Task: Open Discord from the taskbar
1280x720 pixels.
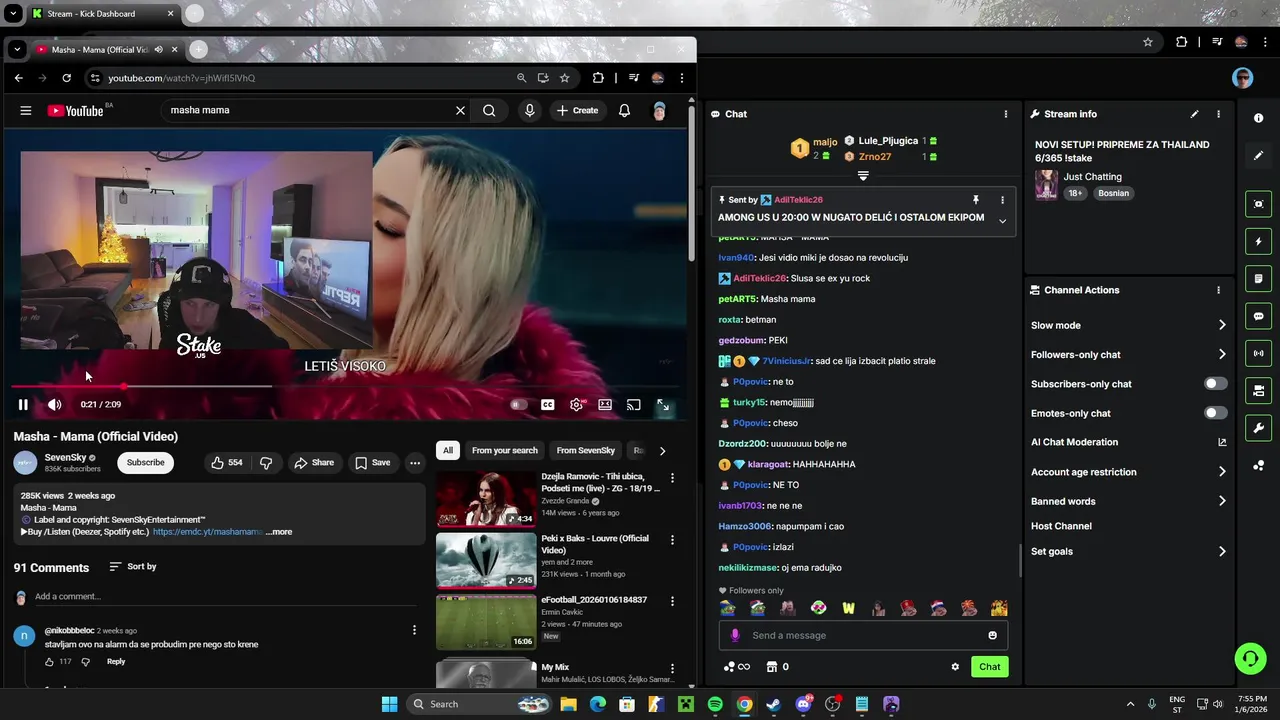Action: coord(803,705)
